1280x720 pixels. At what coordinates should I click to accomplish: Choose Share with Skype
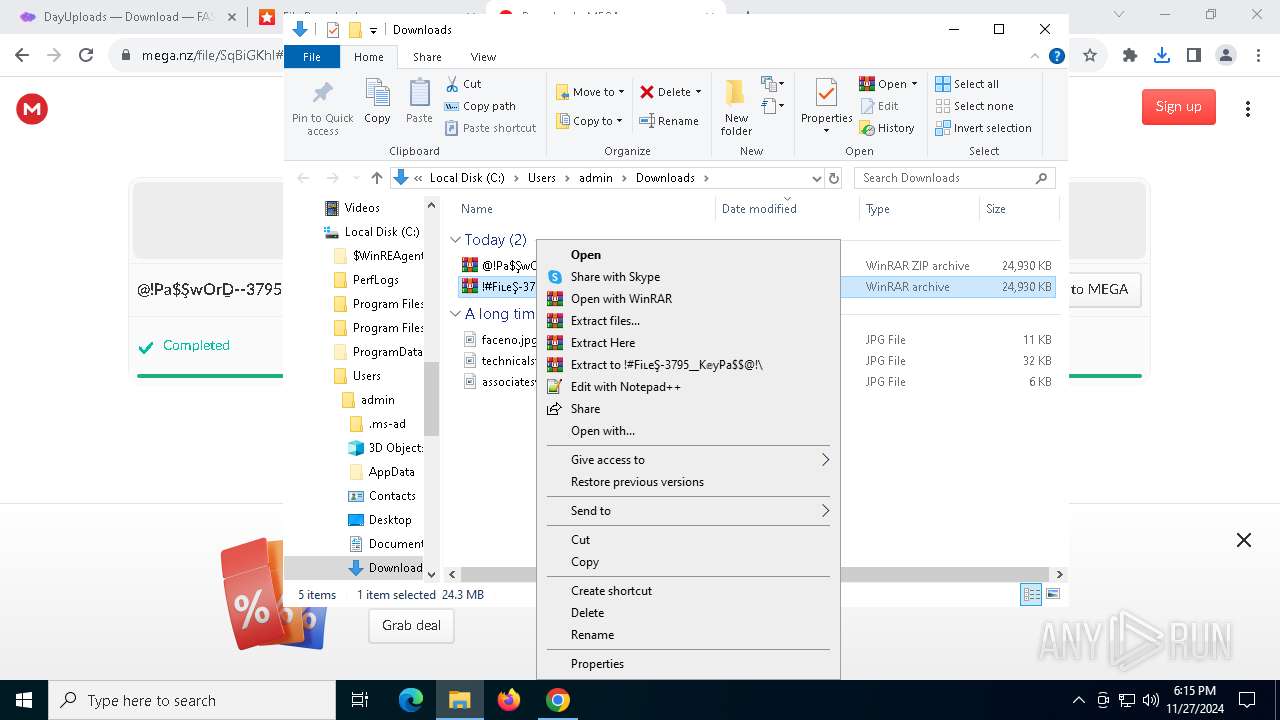tap(688, 277)
